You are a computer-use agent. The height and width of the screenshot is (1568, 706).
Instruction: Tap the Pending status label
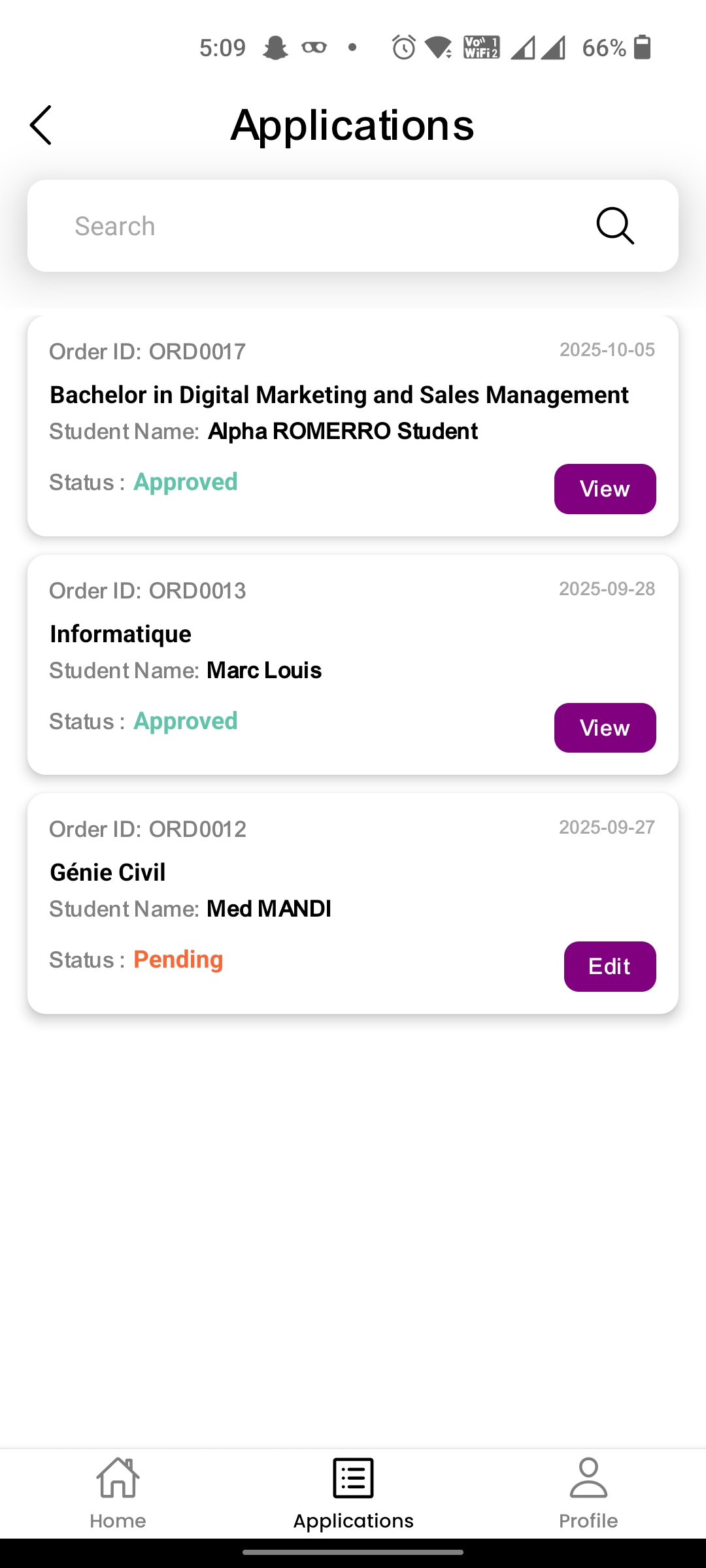(178, 960)
